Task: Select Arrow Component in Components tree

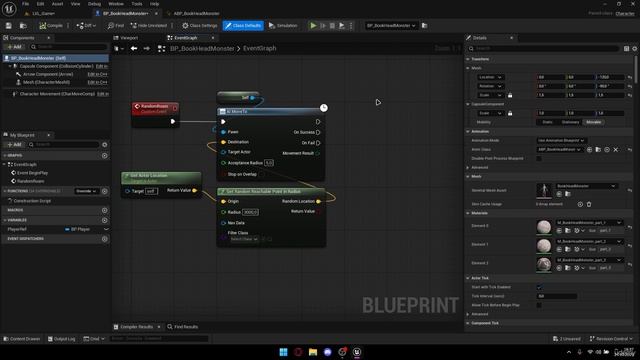Action: pos(48,74)
